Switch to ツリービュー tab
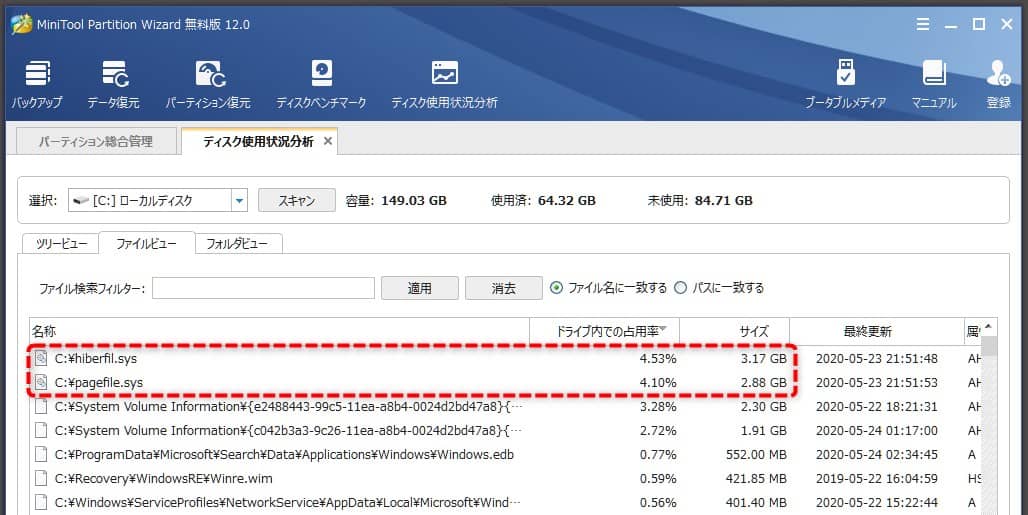This screenshot has height=515, width=1028. point(61,244)
